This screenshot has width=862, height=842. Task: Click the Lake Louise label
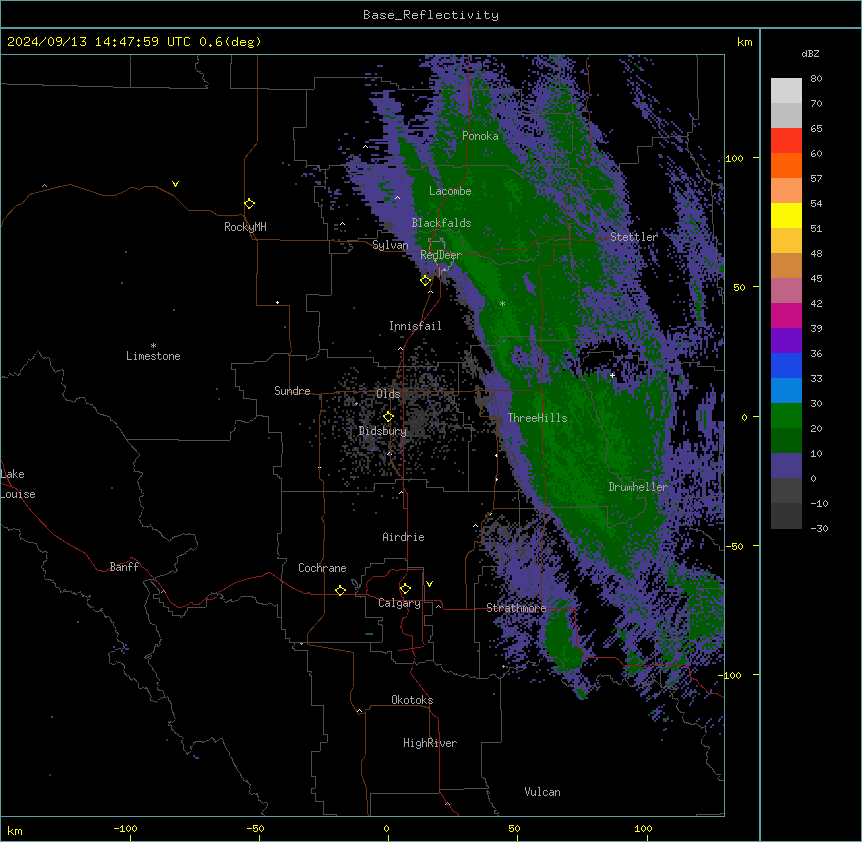pos(18,484)
